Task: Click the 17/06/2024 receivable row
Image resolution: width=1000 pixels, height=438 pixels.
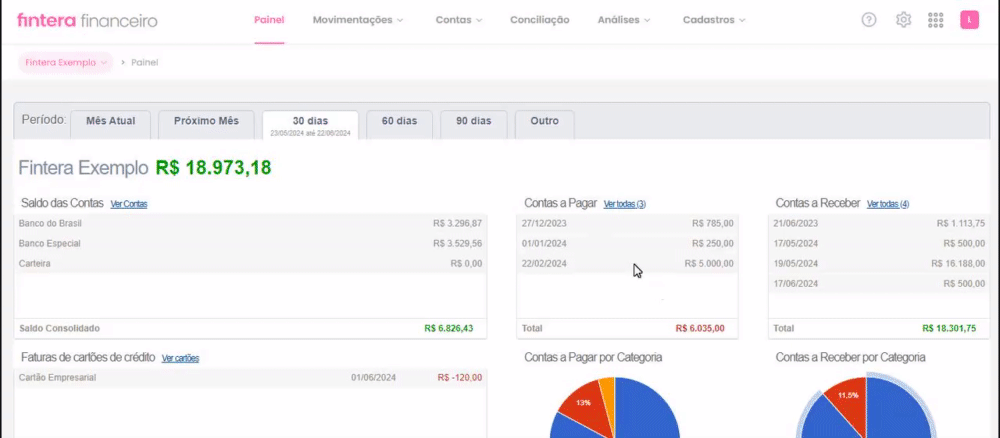Action: pyautogui.click(x=879, y=284)
